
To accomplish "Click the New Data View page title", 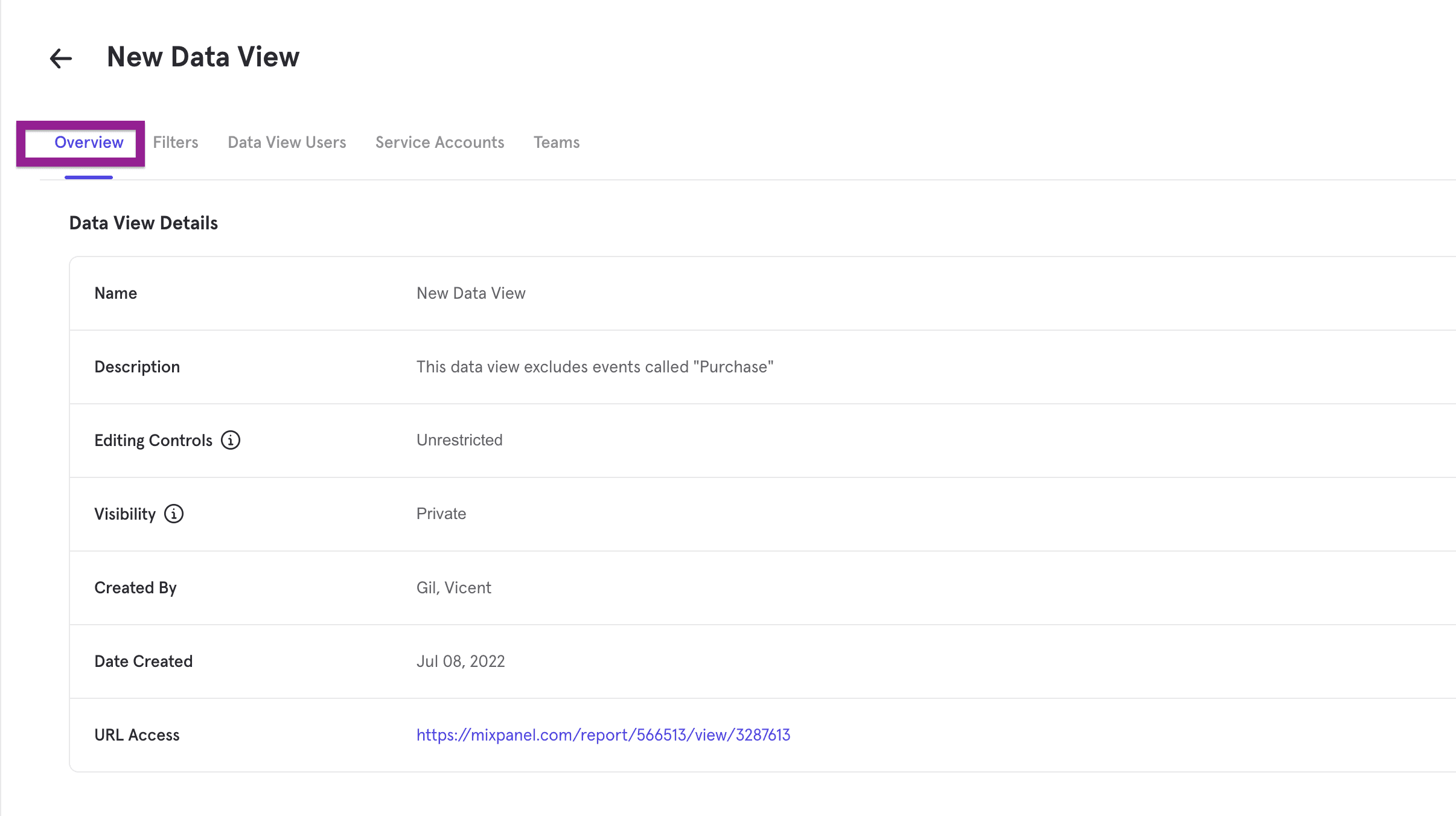I will tap(203, 57).
